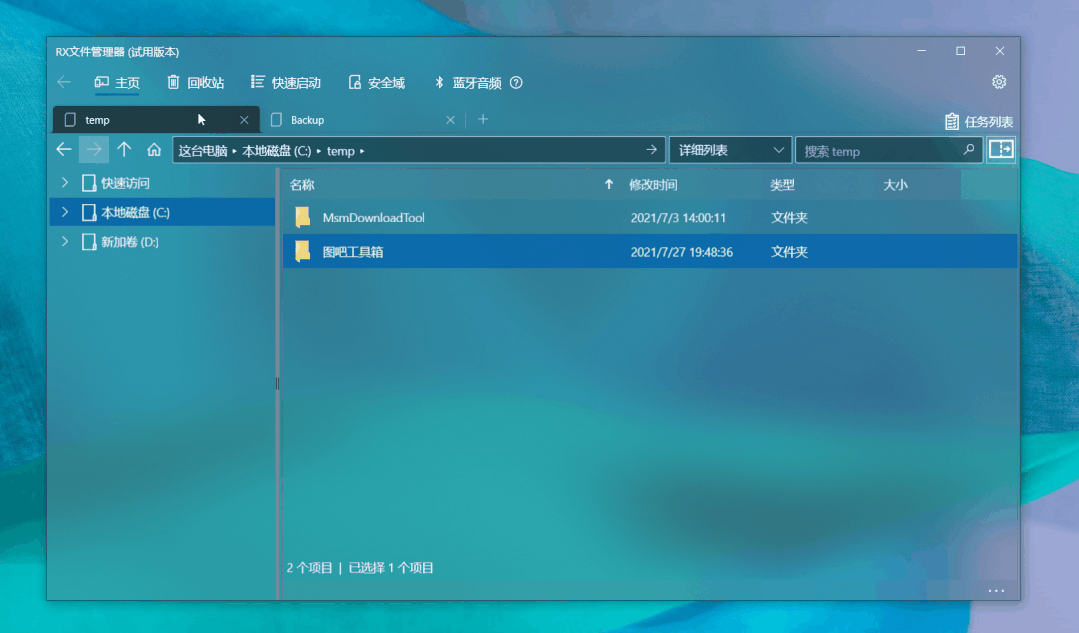This screenshot has width=1079, height=633.
Task: Open the Bluetooth audio help icon
Action: [x=516, y=83]
